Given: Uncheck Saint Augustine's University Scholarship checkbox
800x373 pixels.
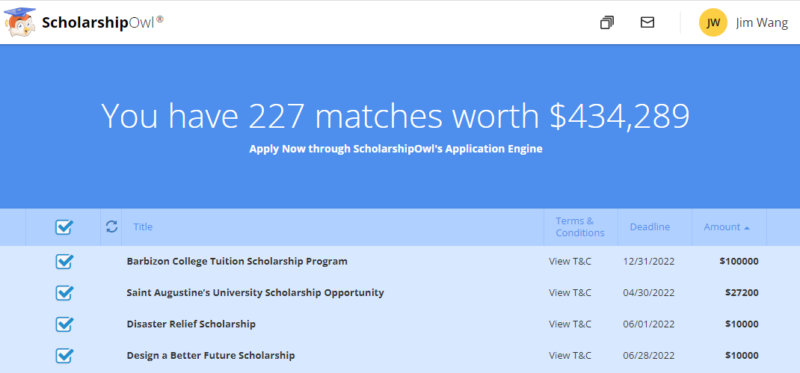Looking at the screenshot, I should [64, 293].
